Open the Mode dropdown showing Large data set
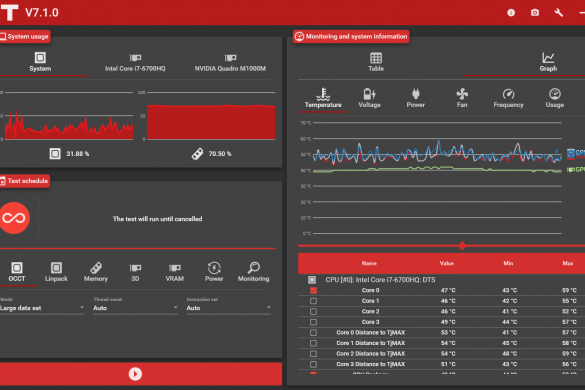 (42, 308)
